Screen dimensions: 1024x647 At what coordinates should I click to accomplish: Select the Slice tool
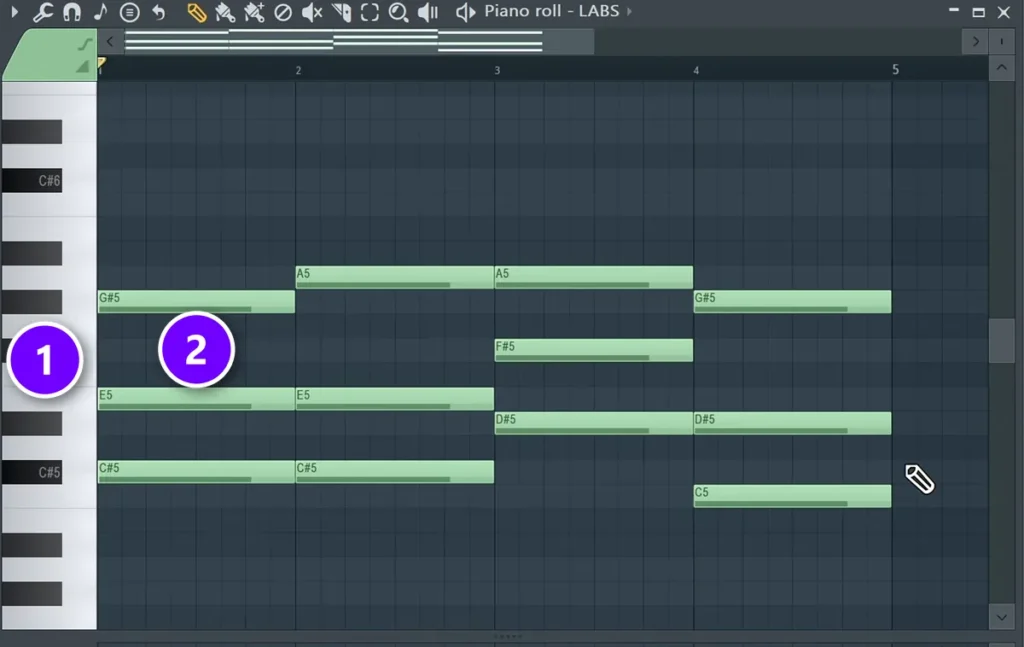pos(341,12)
